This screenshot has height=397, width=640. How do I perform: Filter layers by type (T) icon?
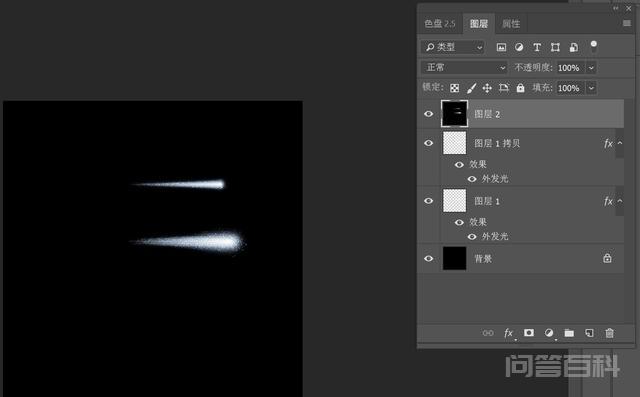(537, 47)
